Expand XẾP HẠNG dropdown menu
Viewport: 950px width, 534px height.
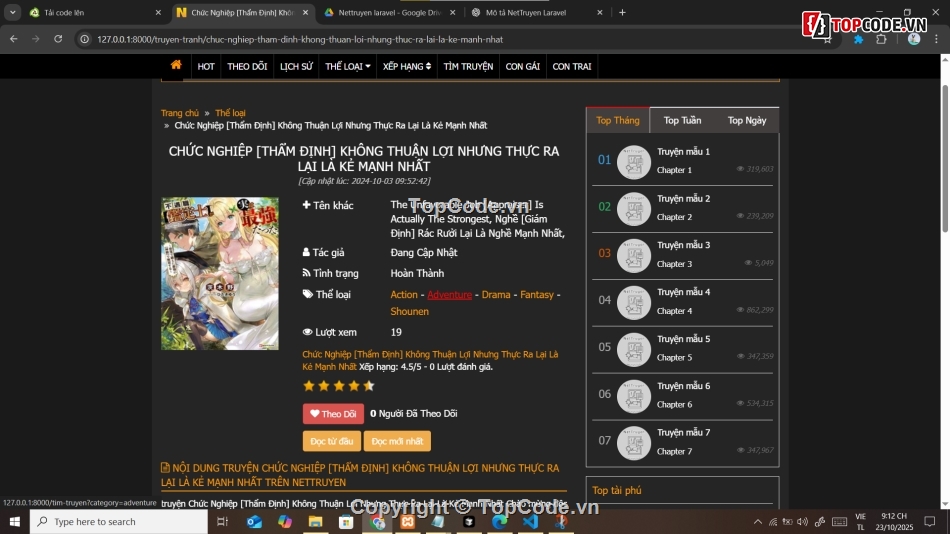(x=407, y=67)
